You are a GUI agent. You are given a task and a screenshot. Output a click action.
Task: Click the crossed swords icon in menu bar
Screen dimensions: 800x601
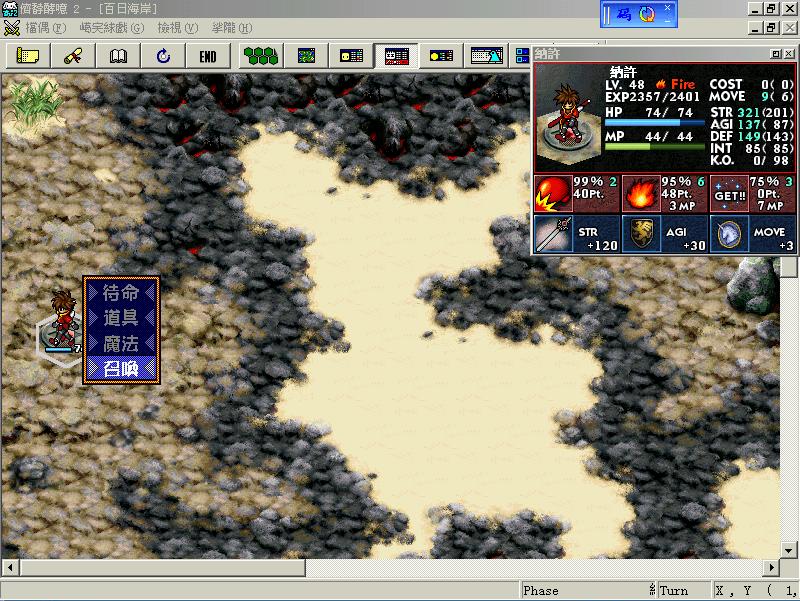click(x=11, y=29)
